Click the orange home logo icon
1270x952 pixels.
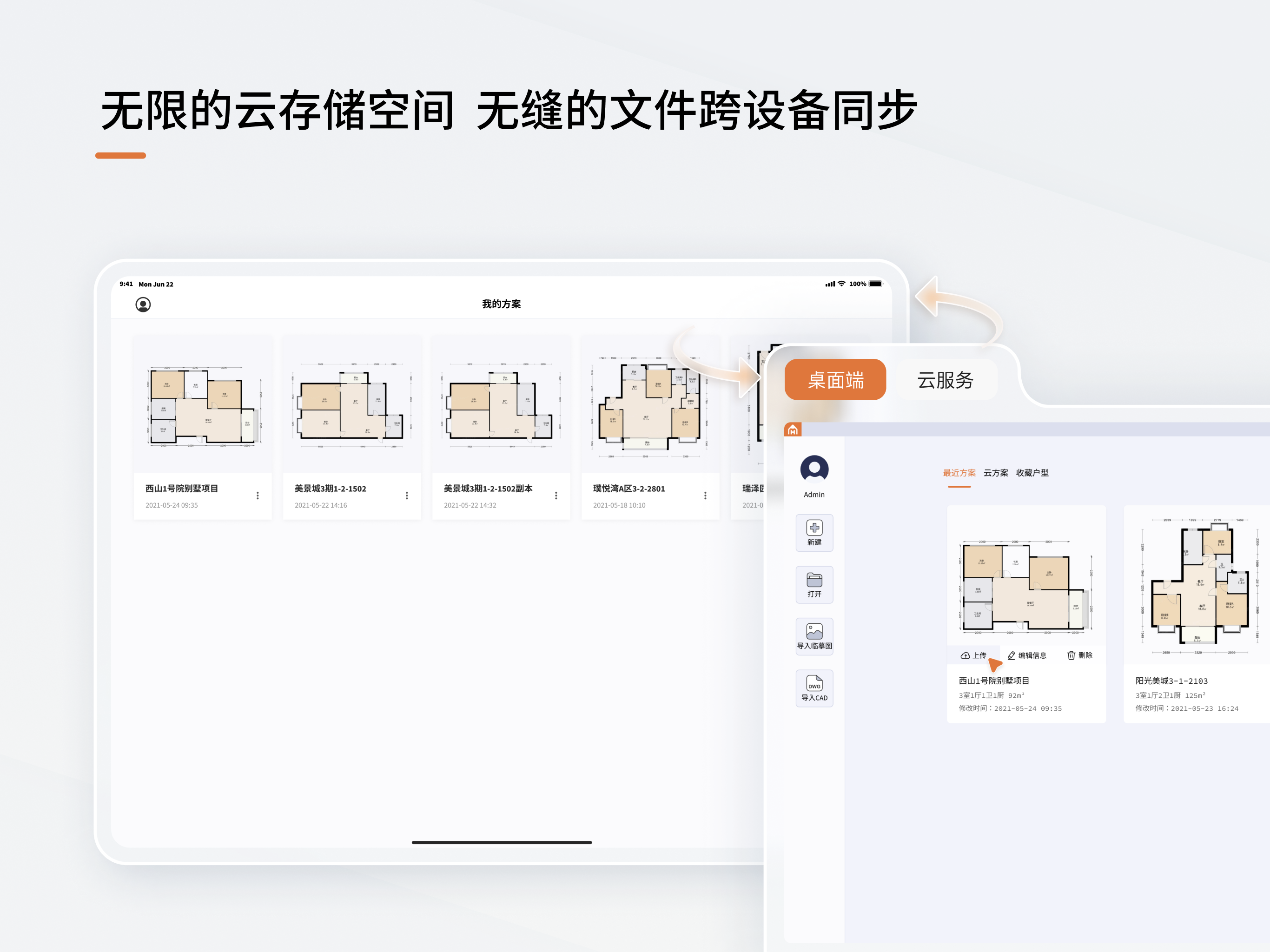click(793, 430)
